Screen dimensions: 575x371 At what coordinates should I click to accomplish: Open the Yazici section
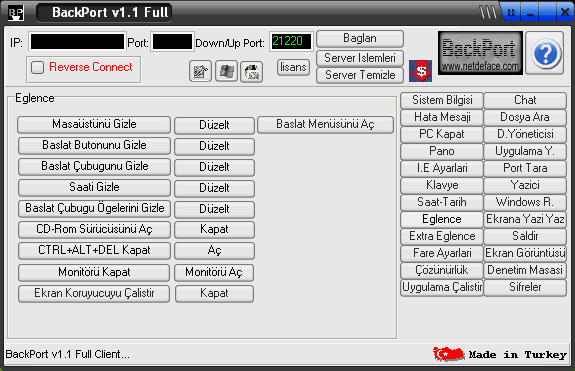[x=525, y=186]
